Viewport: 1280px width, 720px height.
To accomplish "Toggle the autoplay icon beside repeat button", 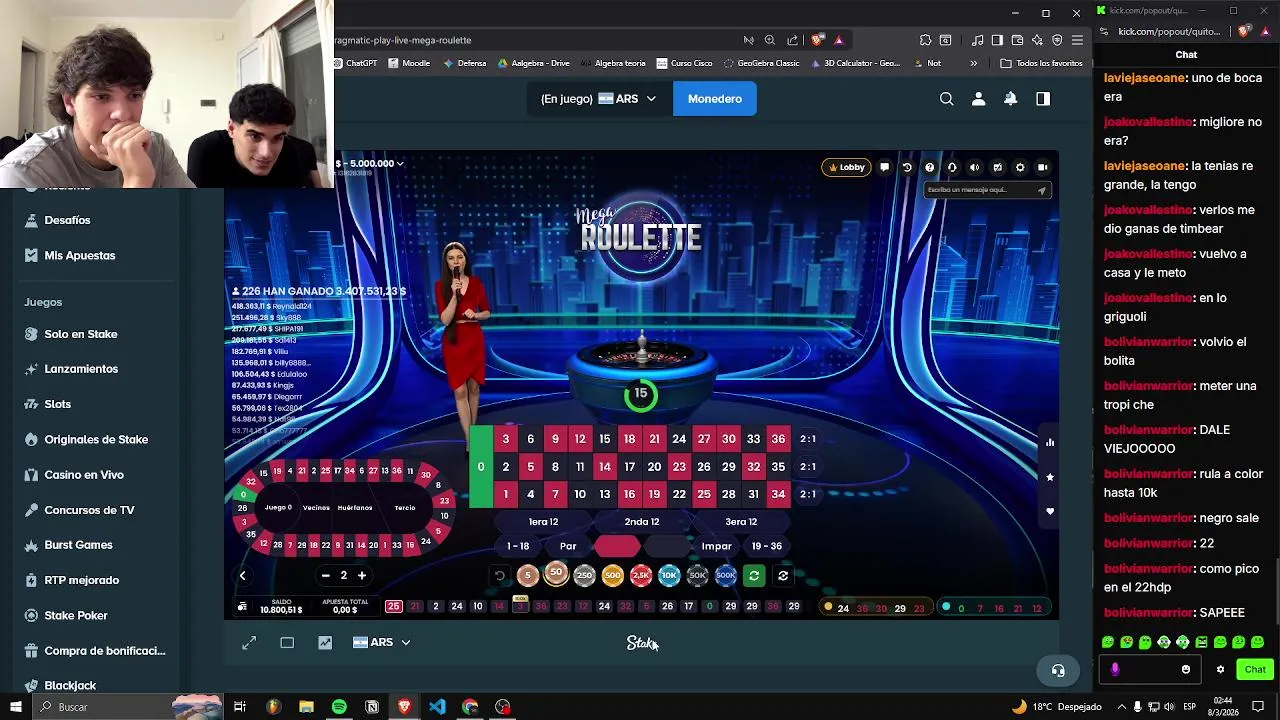I will click(x=783, y=576).
